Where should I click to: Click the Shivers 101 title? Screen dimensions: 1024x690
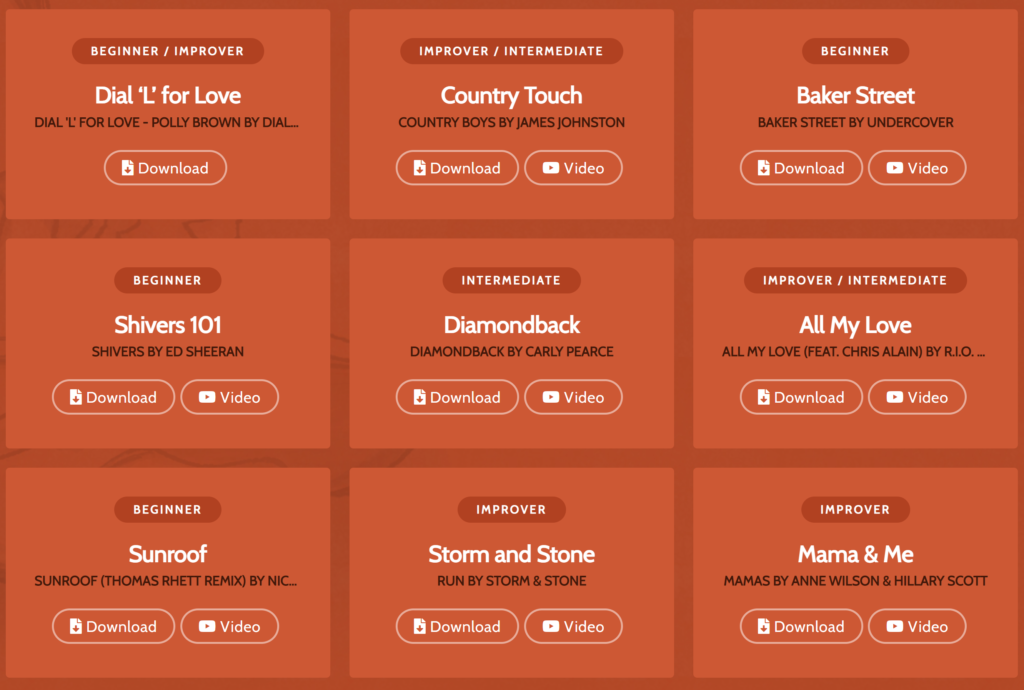168,324
